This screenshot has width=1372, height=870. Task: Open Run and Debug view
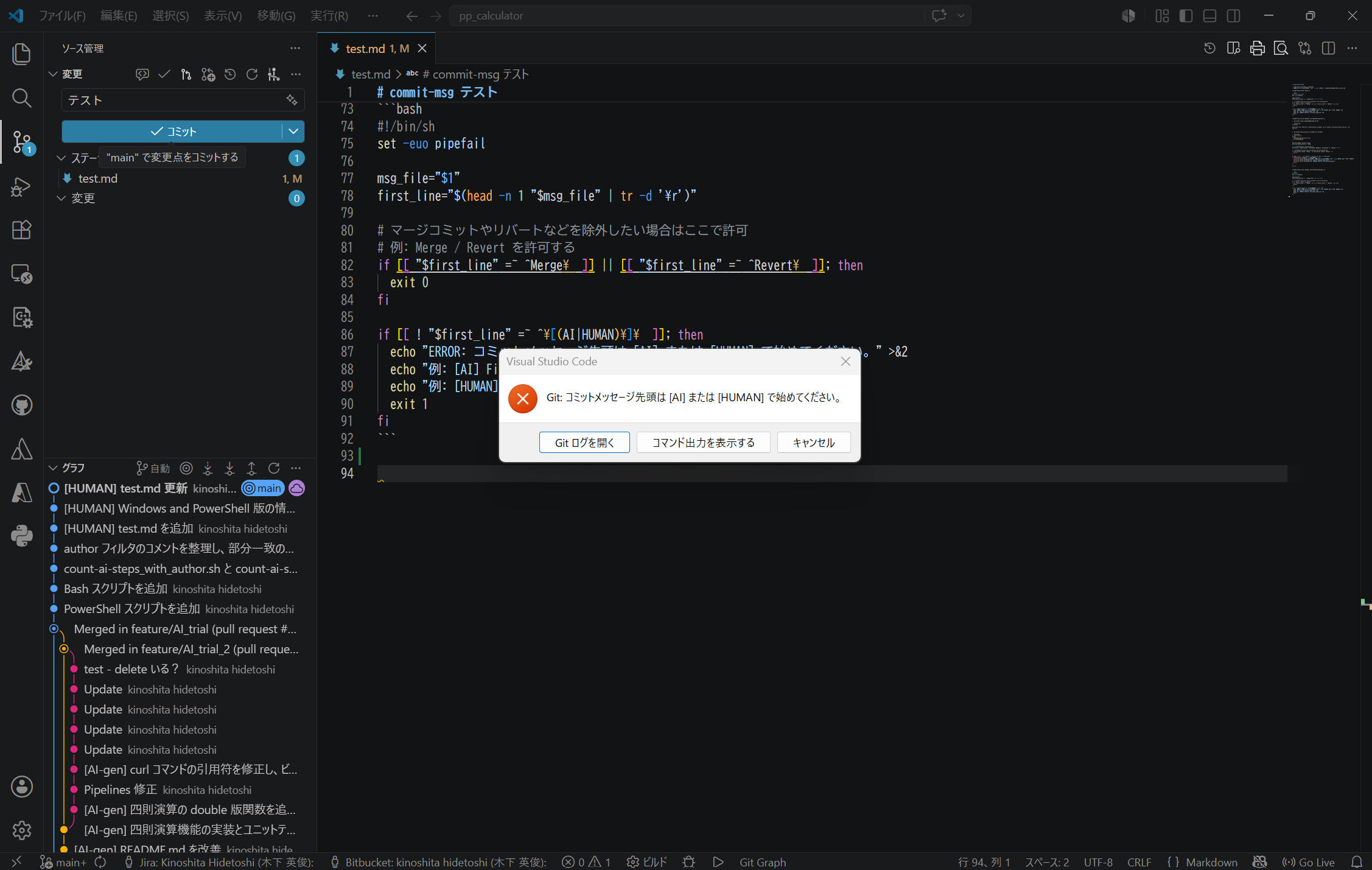(21, 186)
